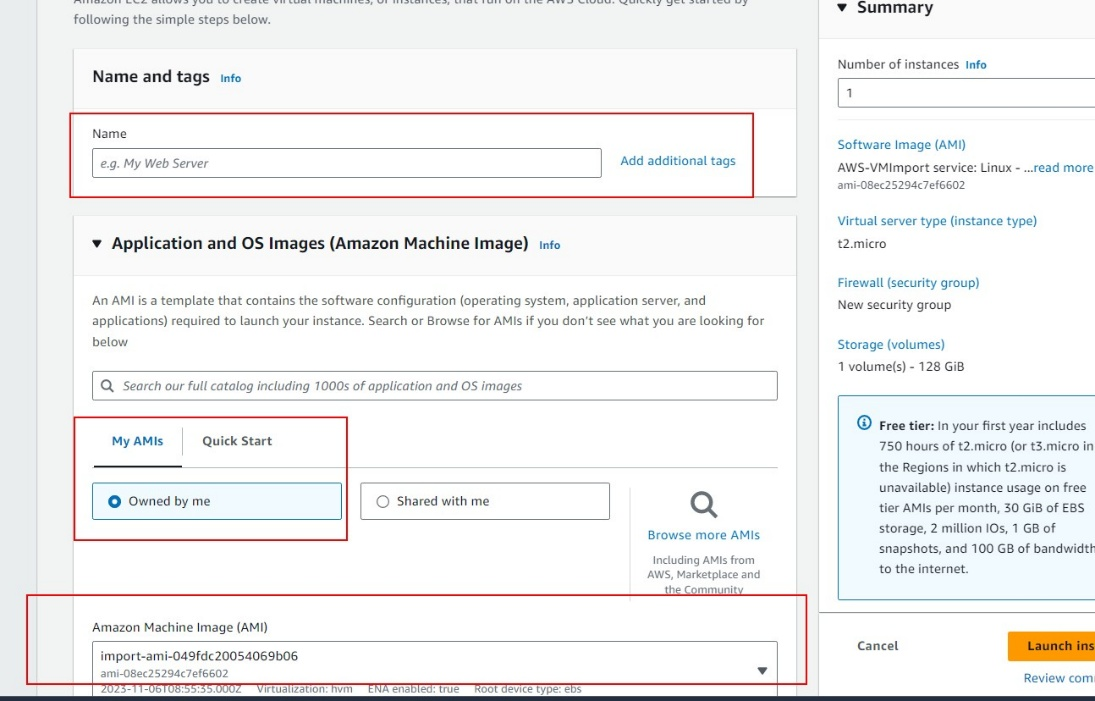Image resolution: width=1095 pixels, height=701 pixels.
Task: Click the search icon in AMI catalog field
Action: coord(107,386)
